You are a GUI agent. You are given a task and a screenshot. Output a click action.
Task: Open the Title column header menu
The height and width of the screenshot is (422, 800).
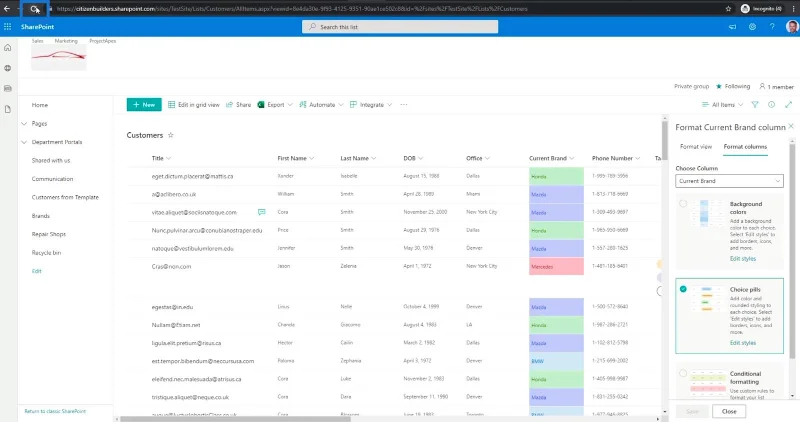click(161, 158)
